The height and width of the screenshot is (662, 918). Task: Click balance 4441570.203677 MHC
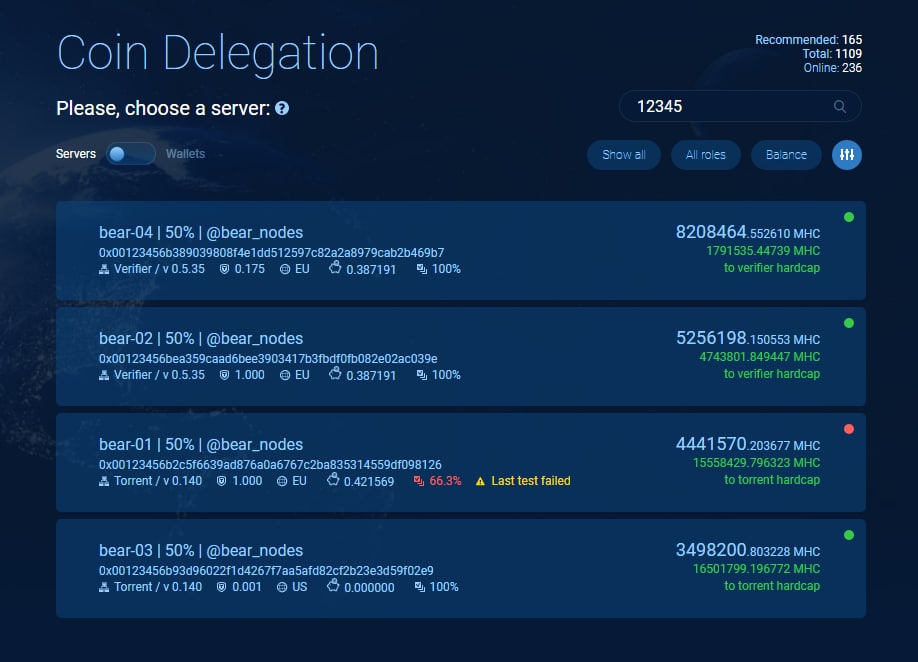click(748, 444)
